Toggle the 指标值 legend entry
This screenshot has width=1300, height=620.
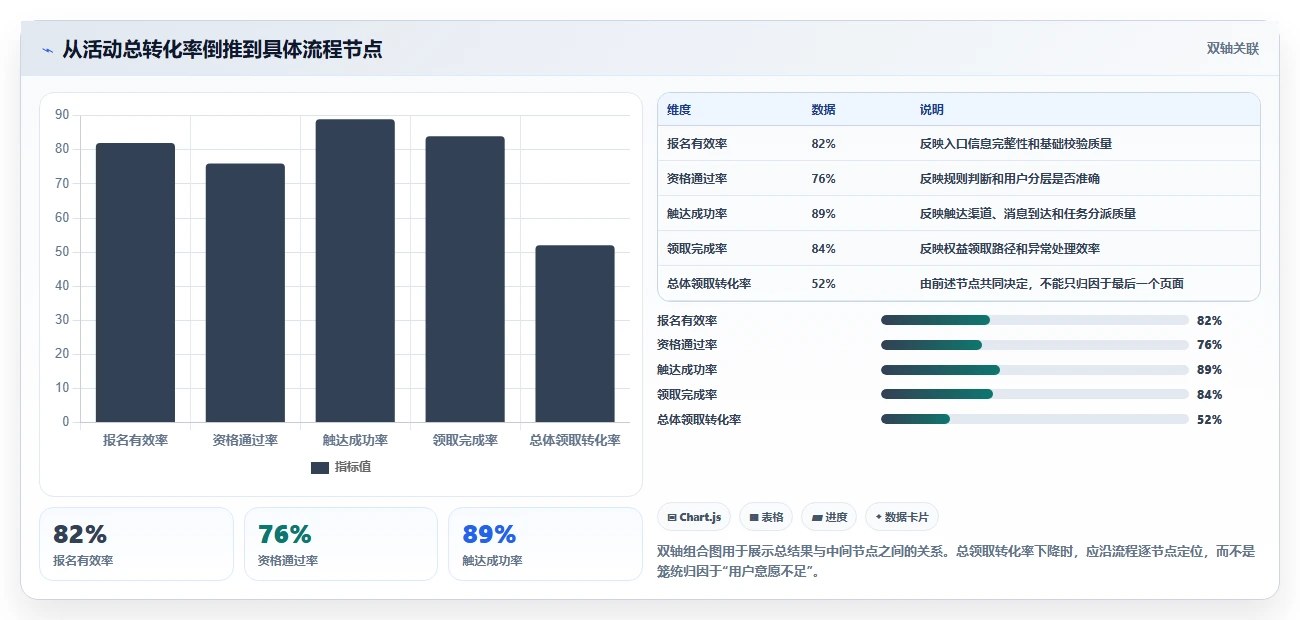(x=341, y=467)
